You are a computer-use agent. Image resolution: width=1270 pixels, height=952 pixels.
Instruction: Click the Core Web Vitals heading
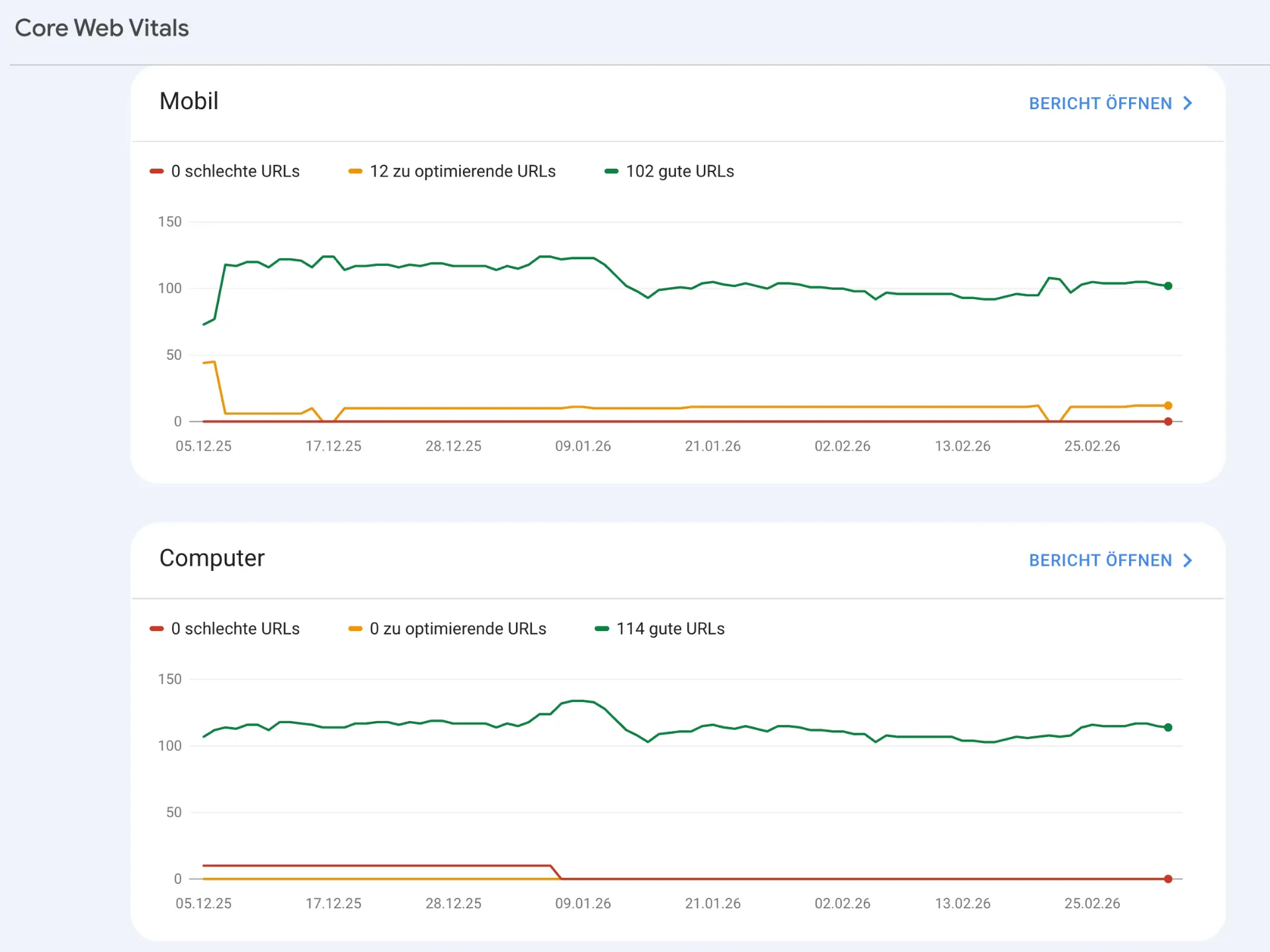(x=102, y=28)
